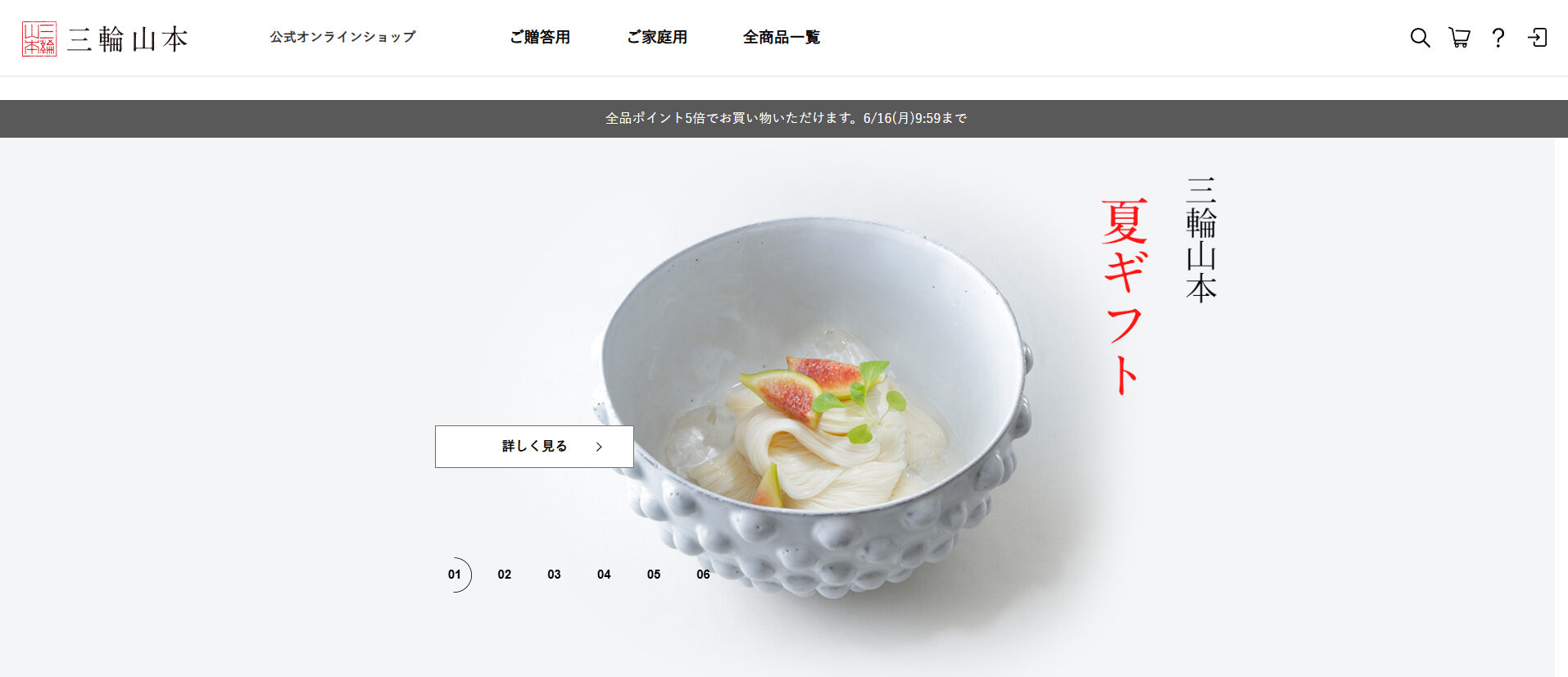1568x677 pixels.
Task: Open the ご贈答用 menu
Action: (540, 37)
